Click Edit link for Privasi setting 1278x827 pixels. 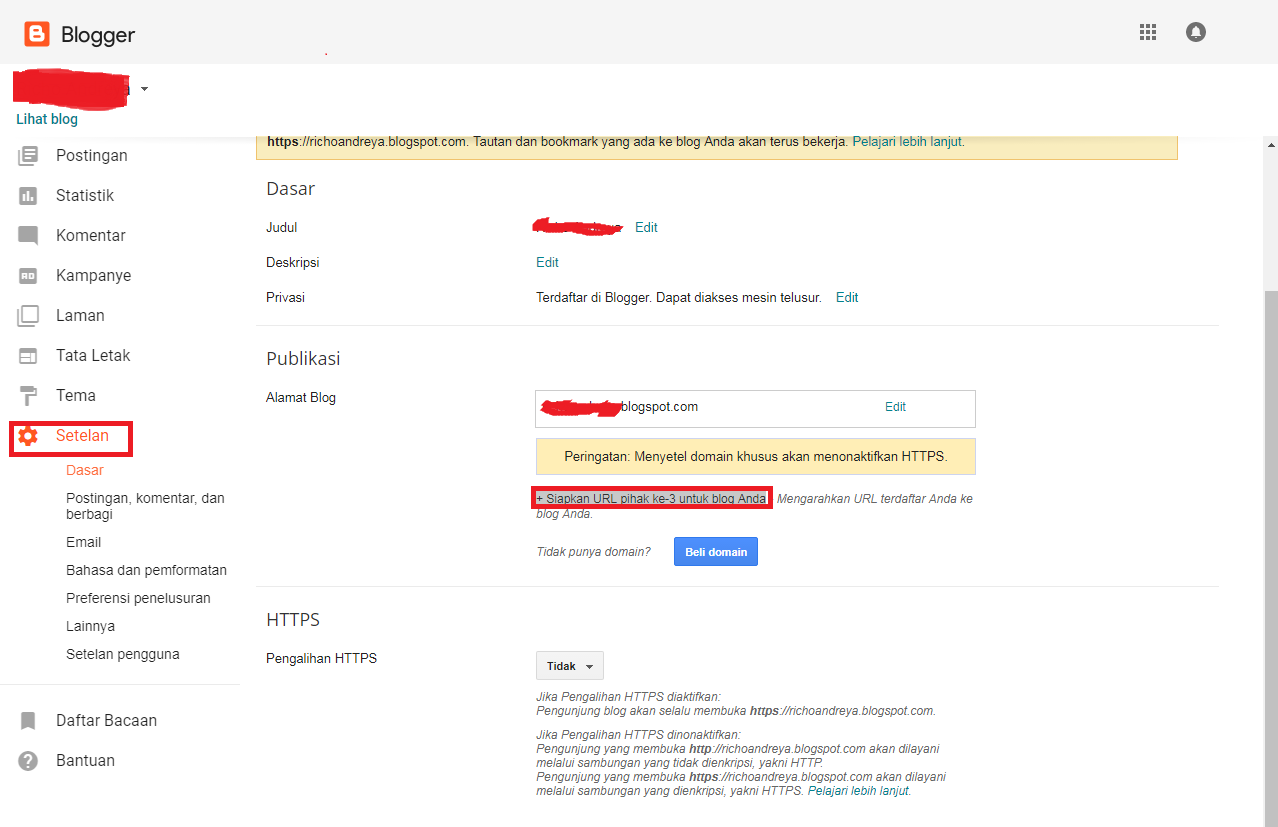coord(847,297)
